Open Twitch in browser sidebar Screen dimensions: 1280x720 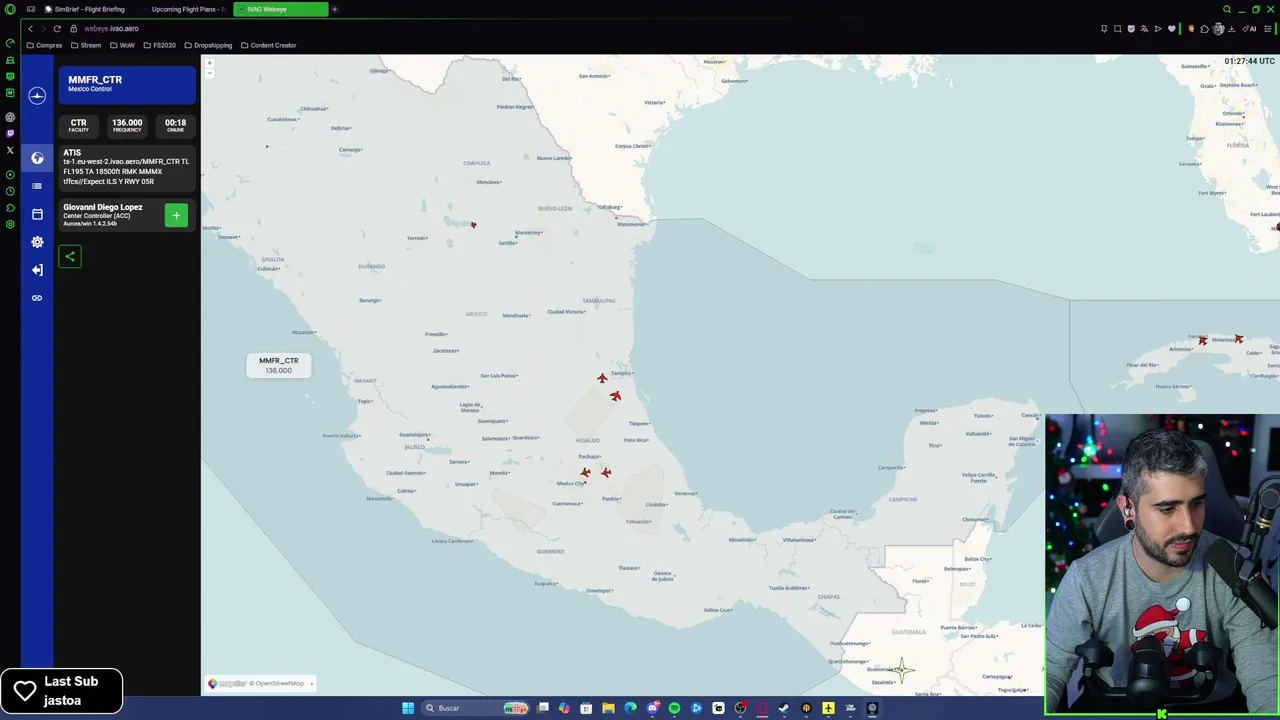pyautogui.click(x=10, y=133)
